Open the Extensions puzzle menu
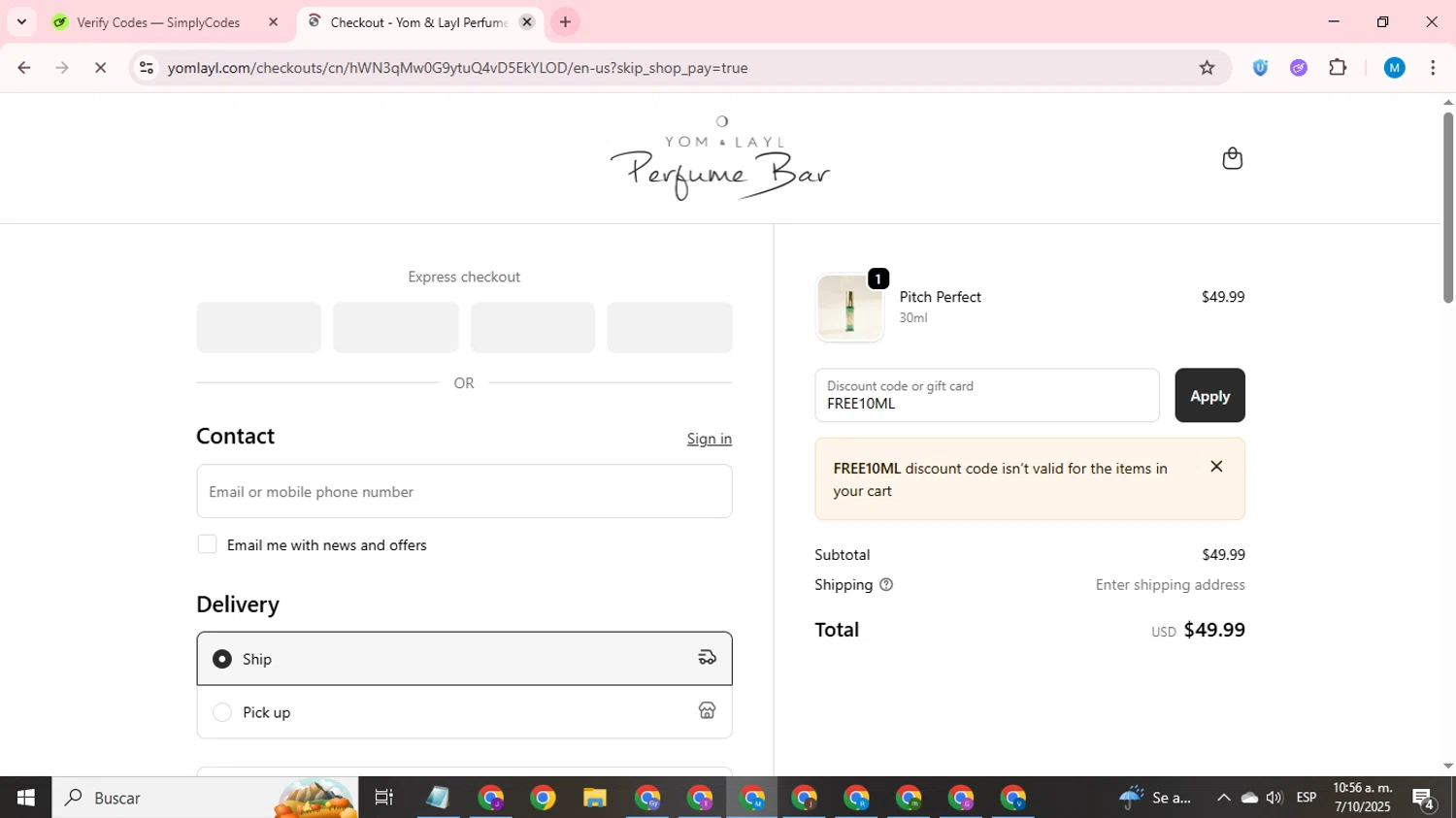The height and width of the screenshot is (818, 1456). coord(1338,68)
